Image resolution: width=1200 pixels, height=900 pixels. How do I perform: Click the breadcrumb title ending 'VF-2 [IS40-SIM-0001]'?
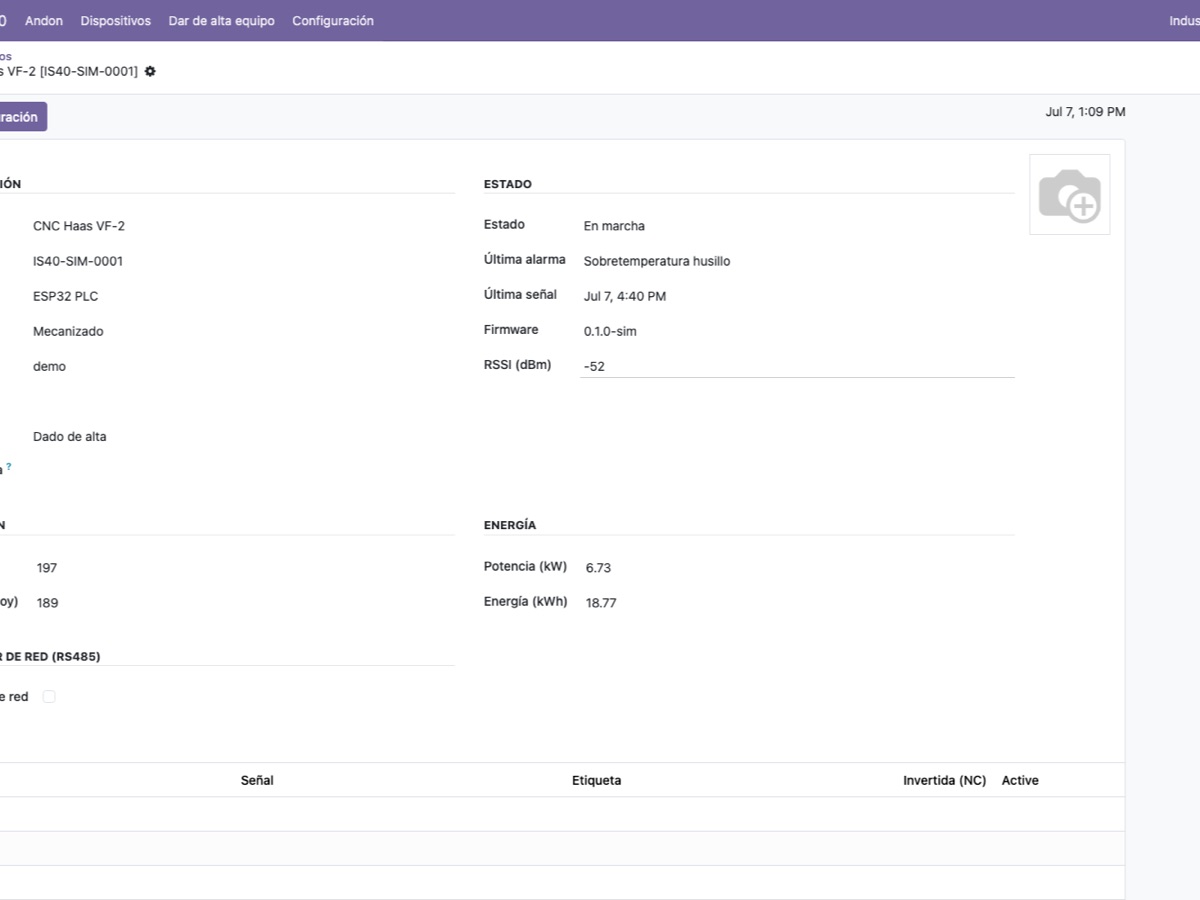[69, 72]
